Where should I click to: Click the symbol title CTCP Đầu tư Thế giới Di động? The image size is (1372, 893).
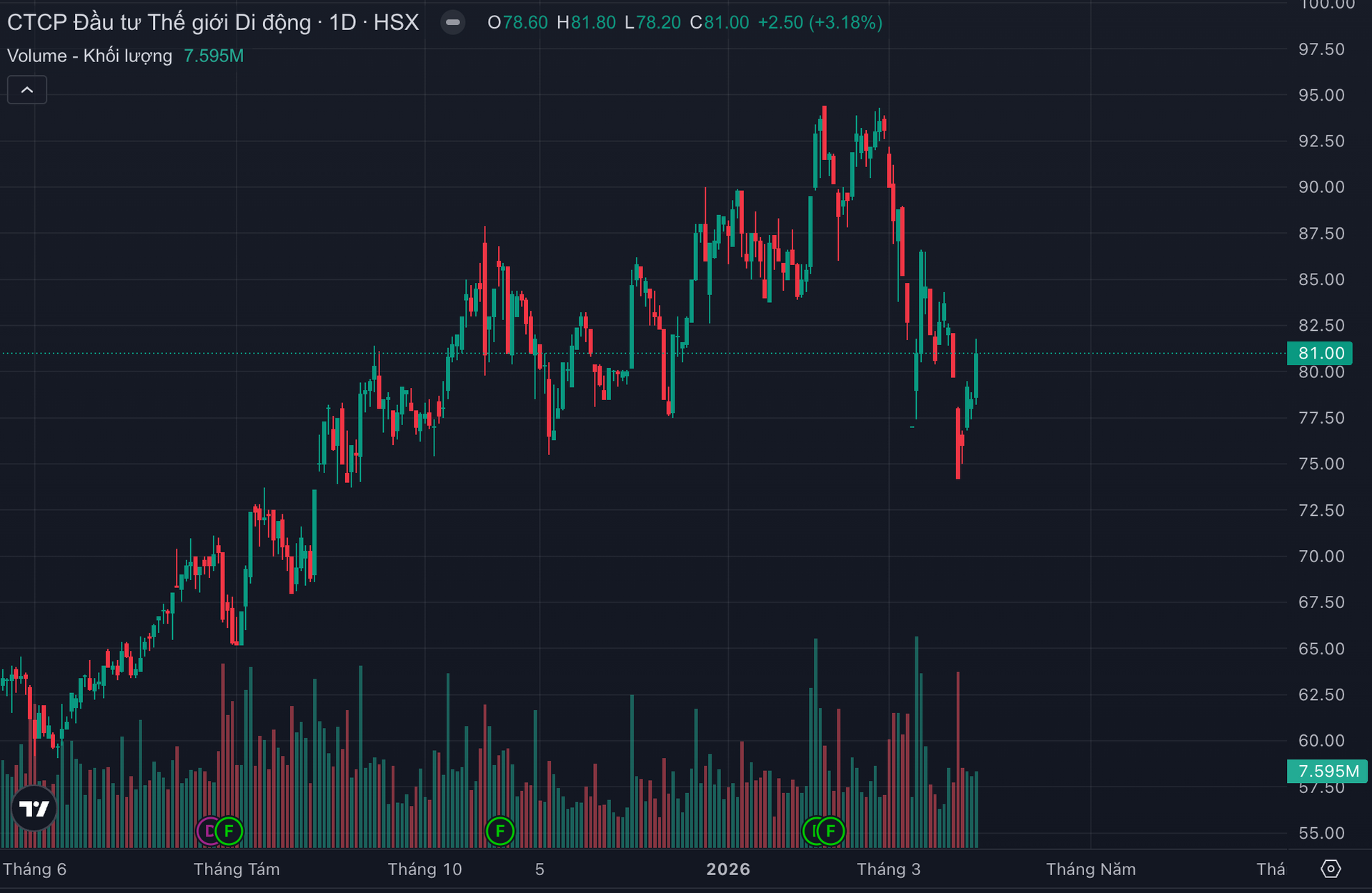(x=159, y=22)
